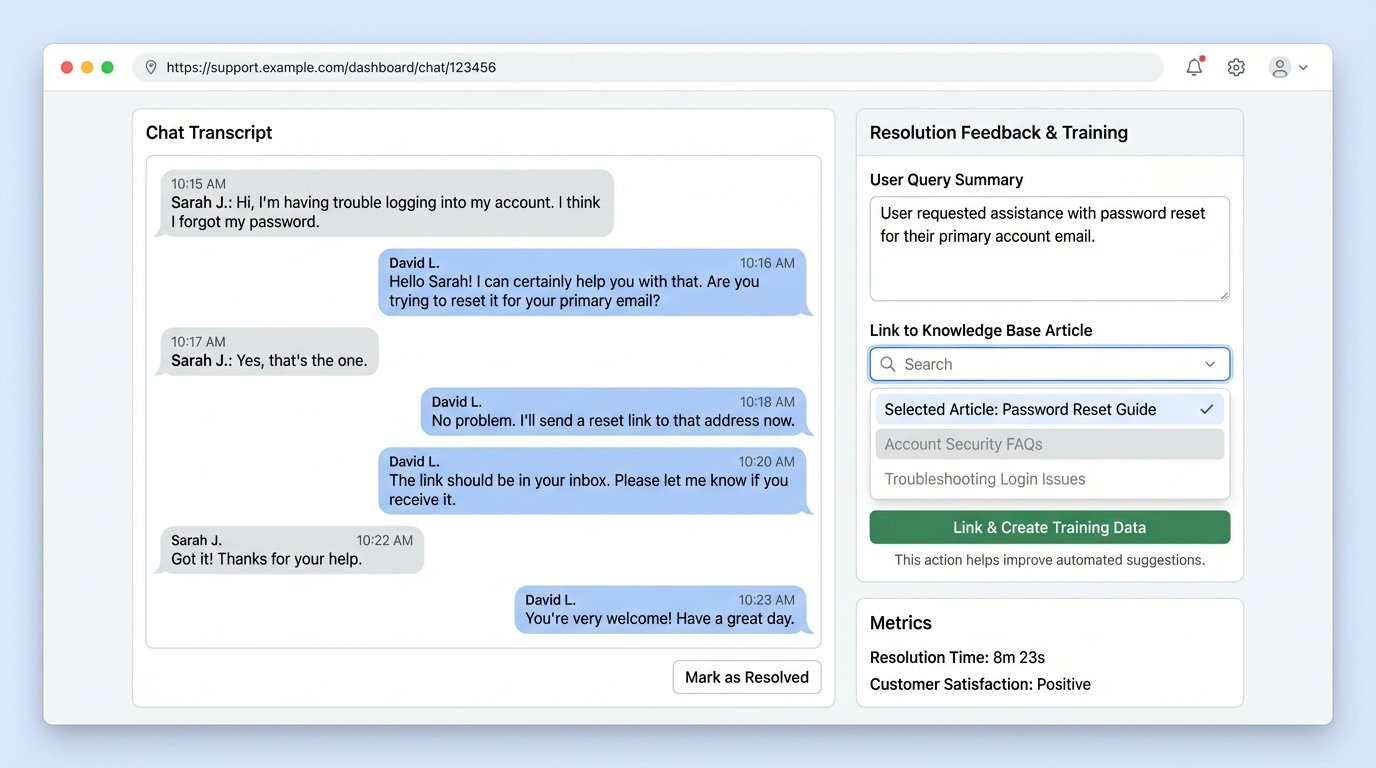
Task: Click the search magnifier in the article field
Action: (888, 364)
